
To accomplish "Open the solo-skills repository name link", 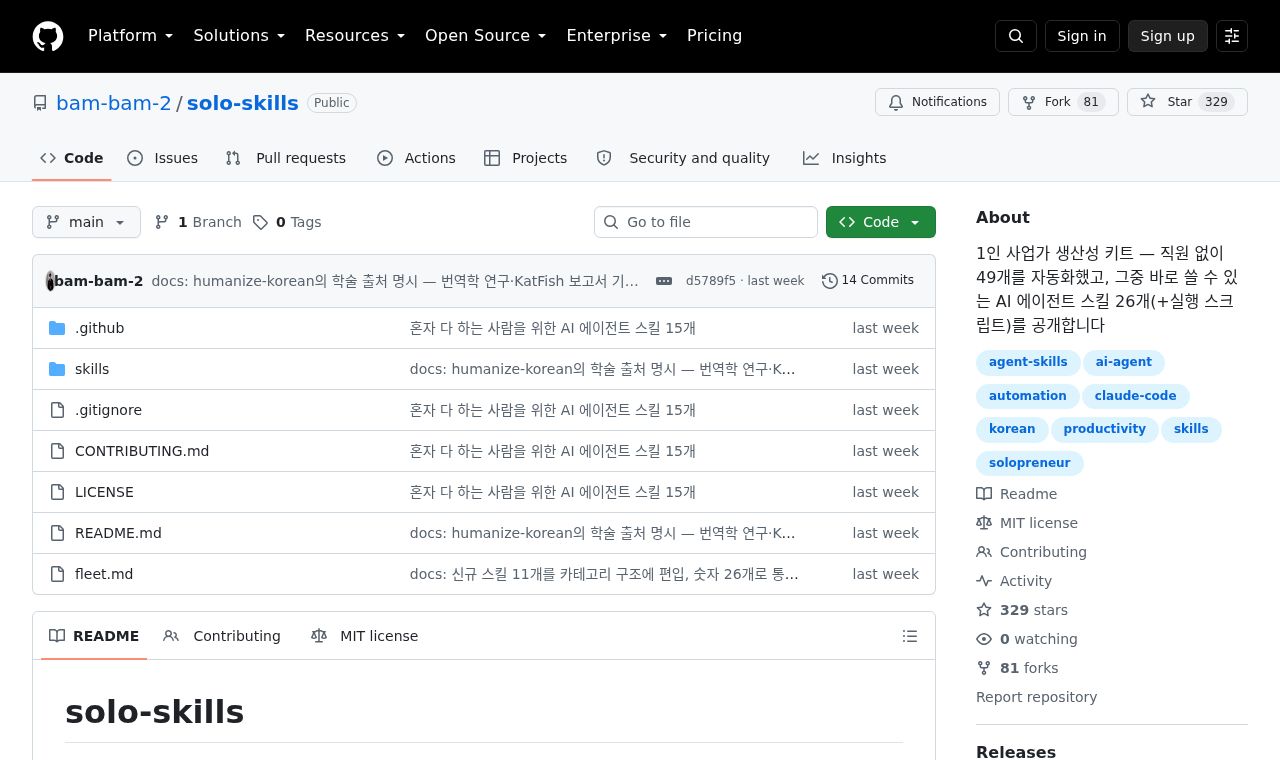I will pos(243,103).
